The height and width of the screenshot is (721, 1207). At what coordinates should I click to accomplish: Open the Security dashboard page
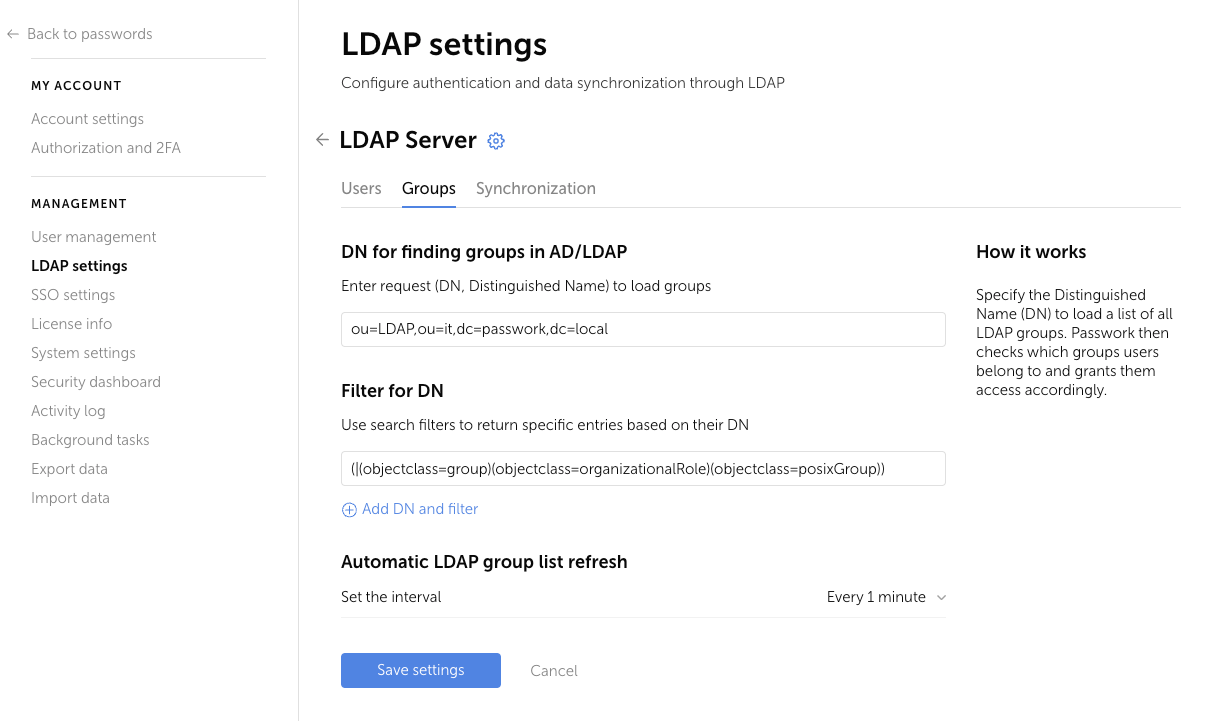pos(96,381)
